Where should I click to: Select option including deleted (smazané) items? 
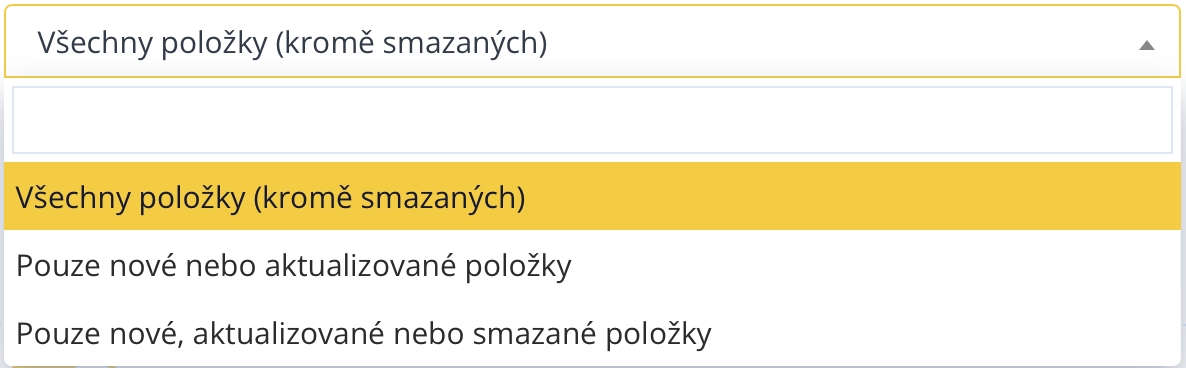592,332
